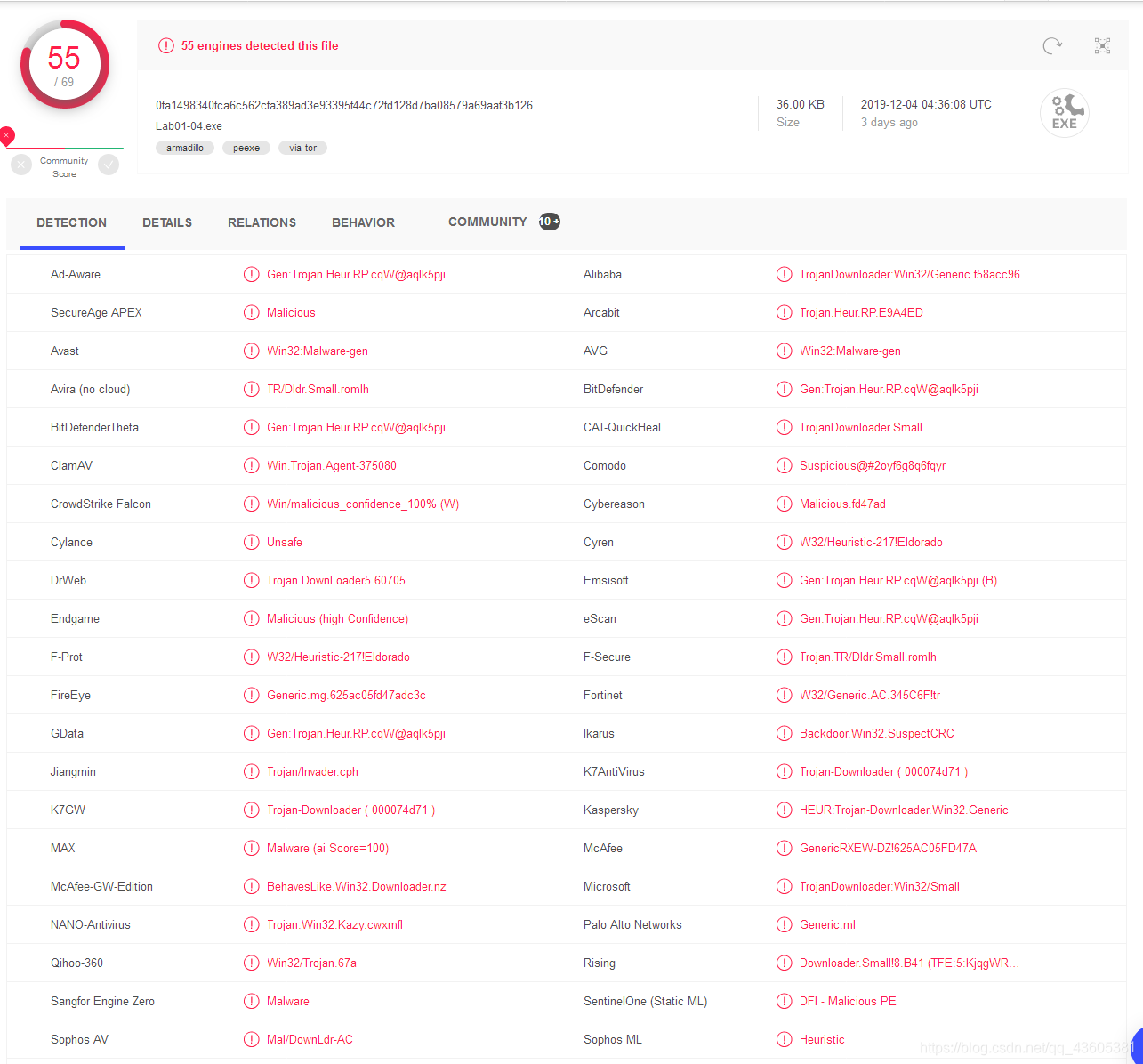The image size is (1143, 1064).
Task: Click the CAT-QuickHeal engine name
Action: 622,427
